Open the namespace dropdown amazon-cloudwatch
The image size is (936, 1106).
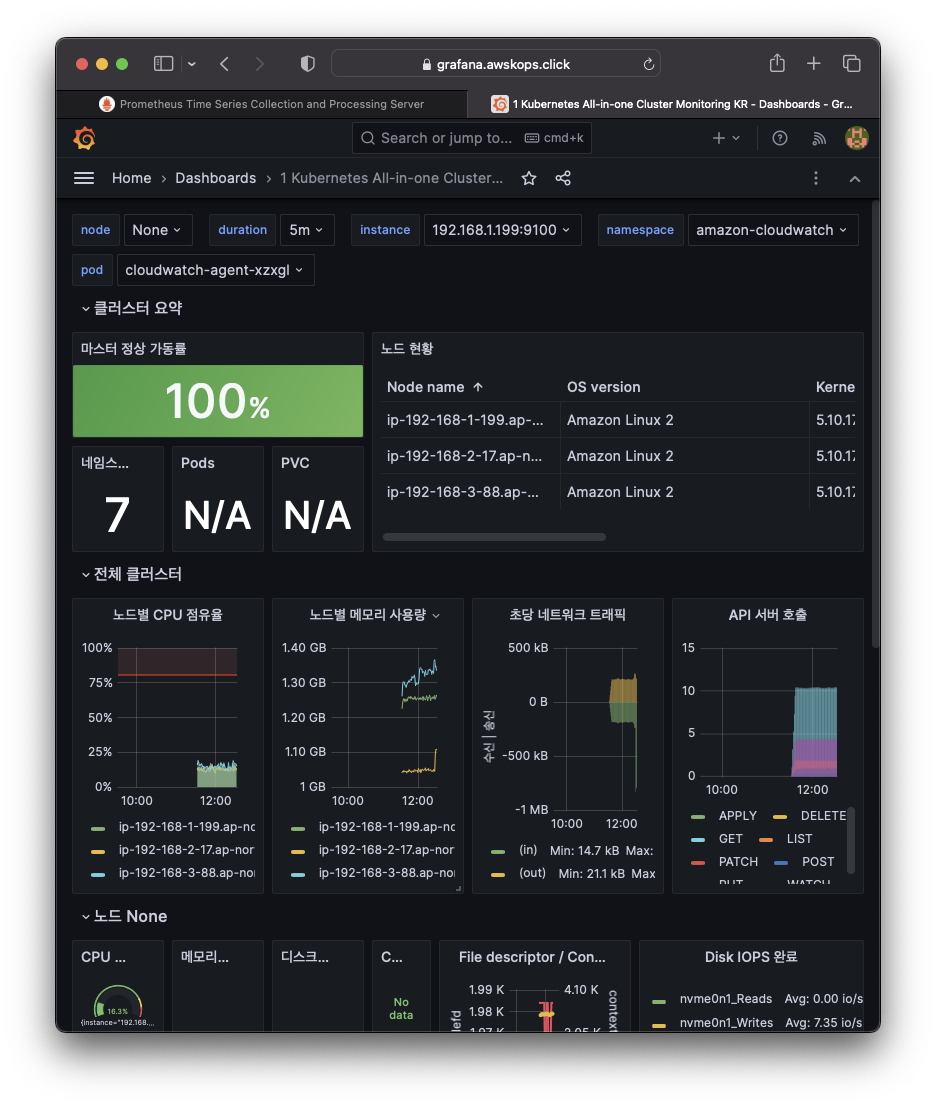(x=772, y=230)
